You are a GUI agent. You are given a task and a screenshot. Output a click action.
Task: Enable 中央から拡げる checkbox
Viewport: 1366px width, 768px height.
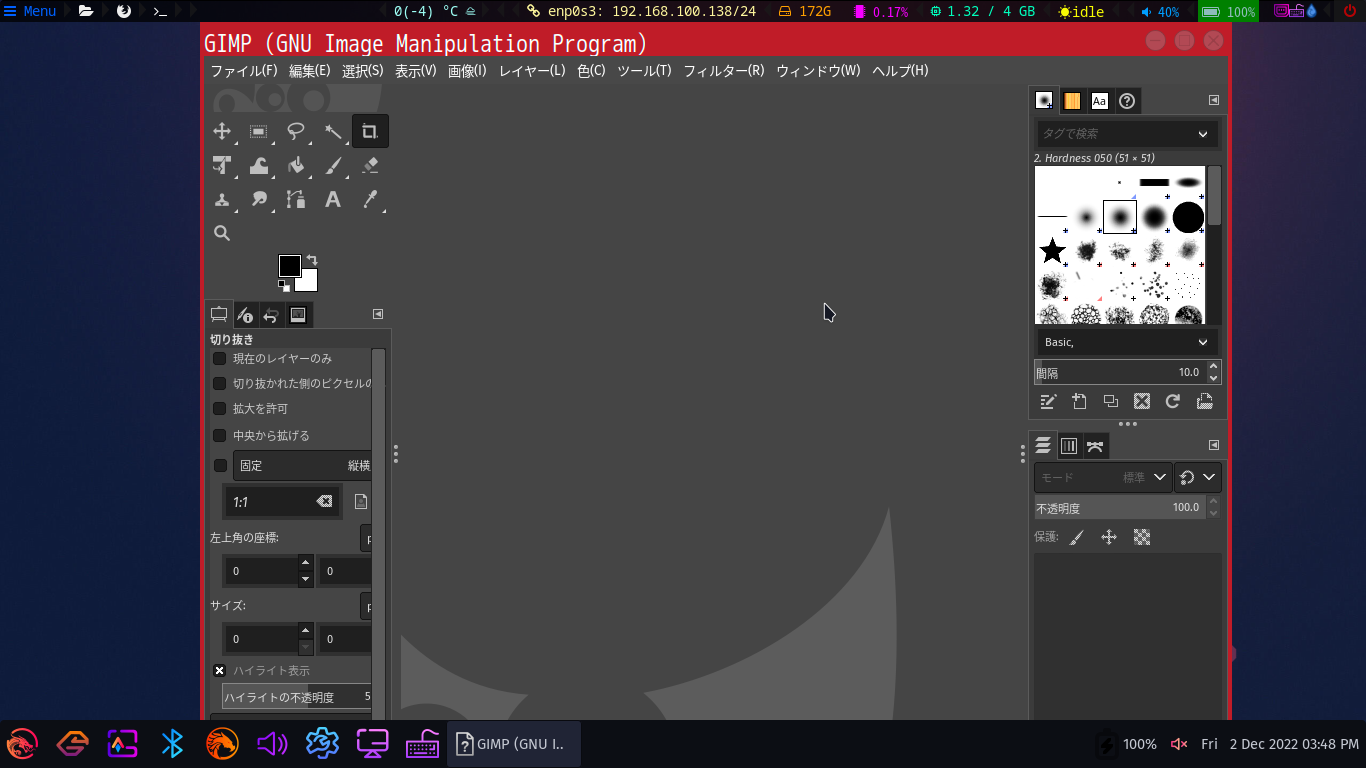(220, 435)
